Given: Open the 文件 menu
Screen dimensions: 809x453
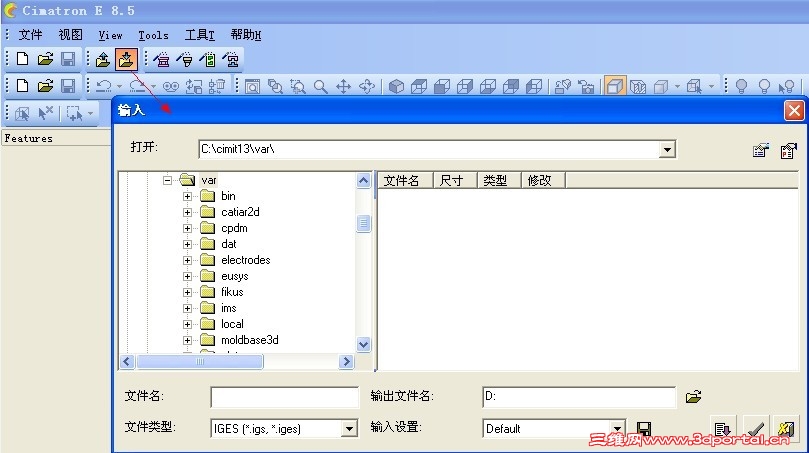Looking at the screenshot, I should click(x=30, y=35).
